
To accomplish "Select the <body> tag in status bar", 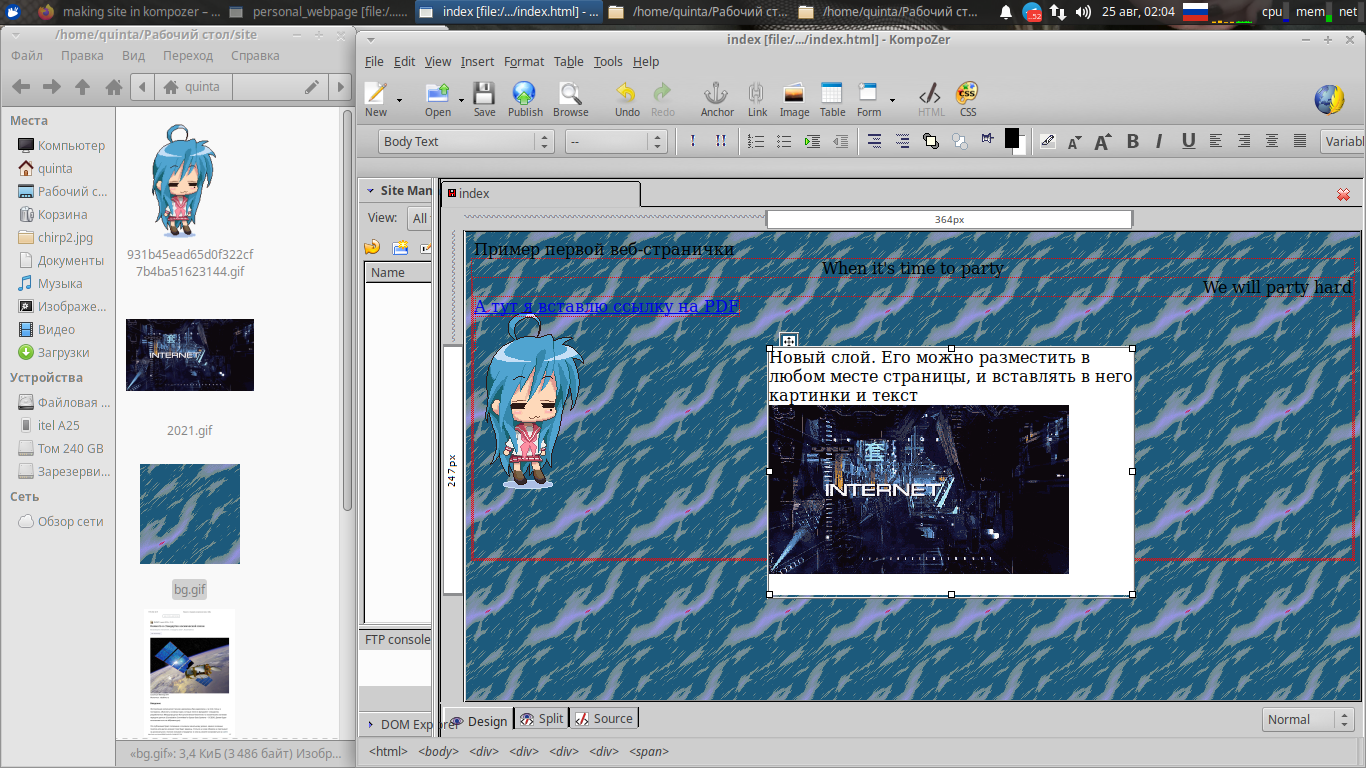I will 438,752.
